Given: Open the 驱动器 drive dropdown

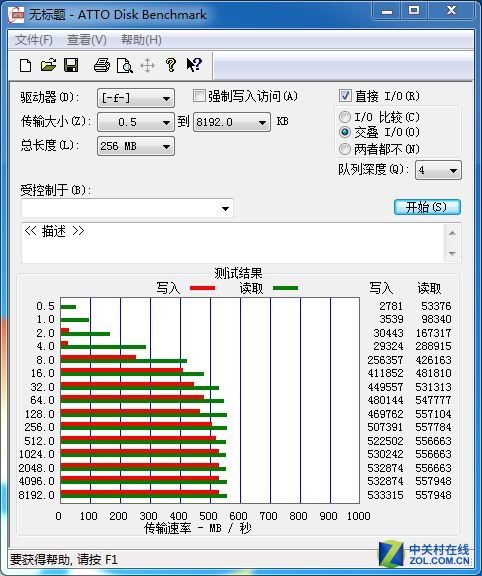Looking at the screenshot, I should (136, 98).
